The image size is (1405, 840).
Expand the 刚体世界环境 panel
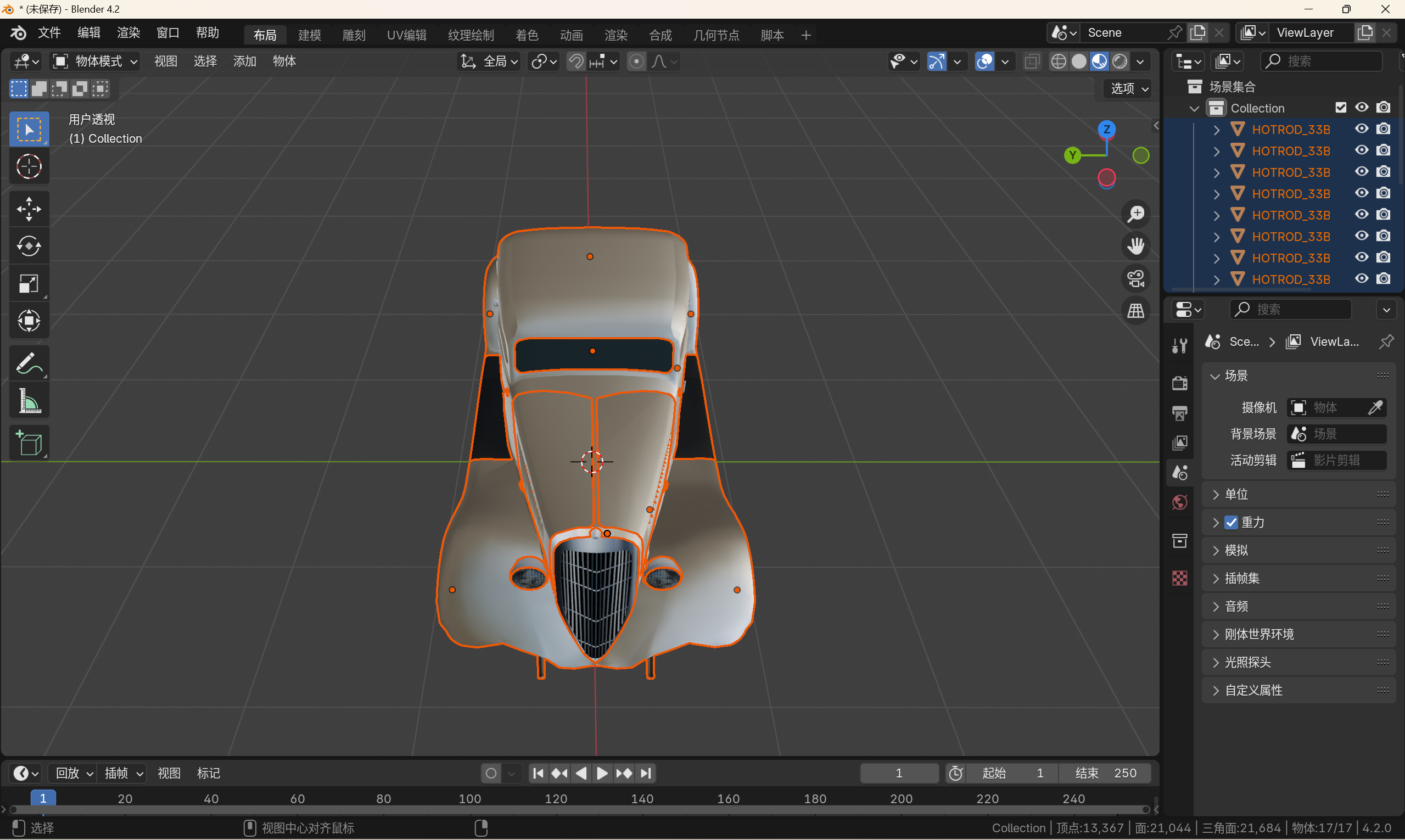coord(1259,634)
